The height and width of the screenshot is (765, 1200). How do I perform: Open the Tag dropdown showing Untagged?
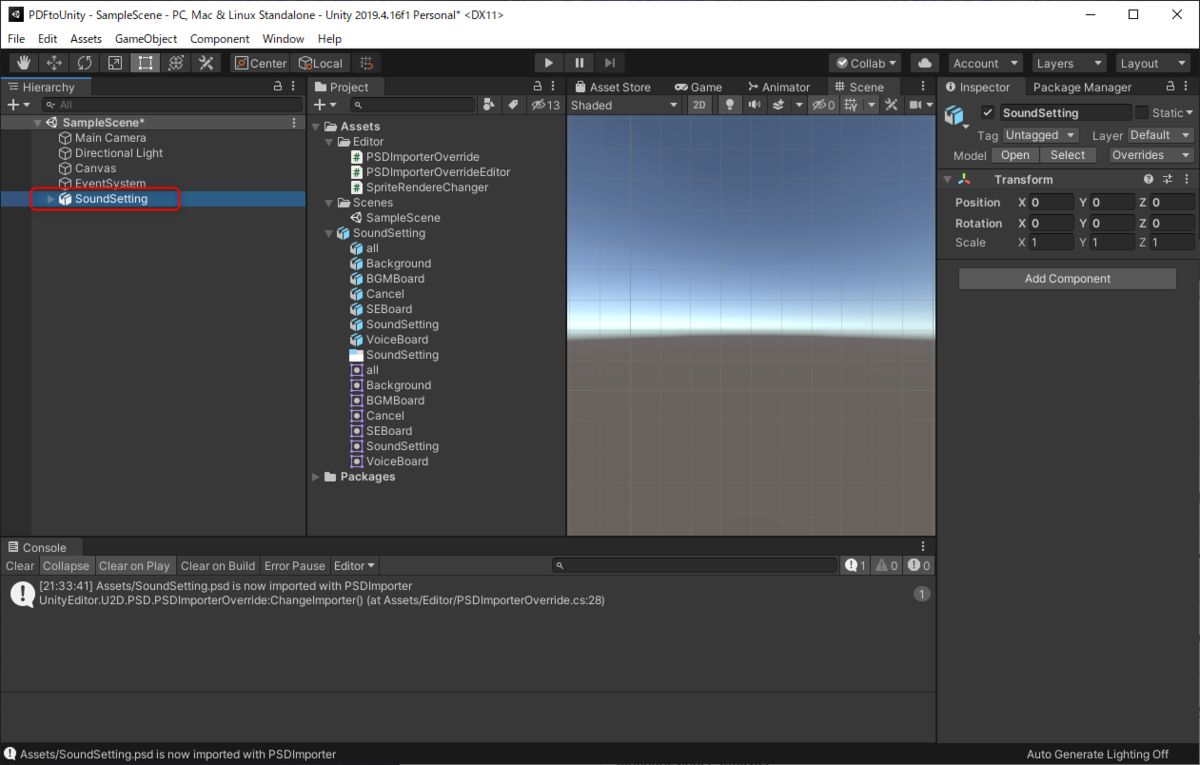(x=1040, y=135)
